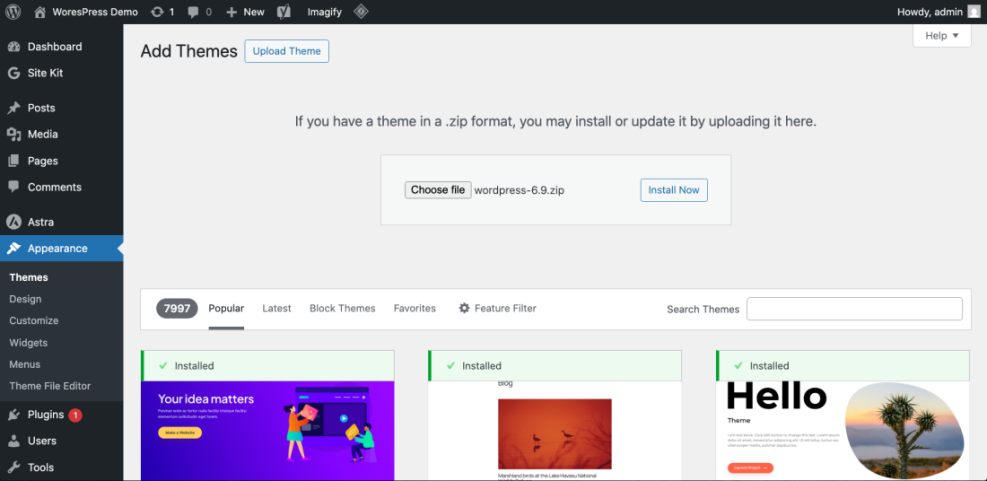
Task: Click the Choose file button
Action: (438, 190)
